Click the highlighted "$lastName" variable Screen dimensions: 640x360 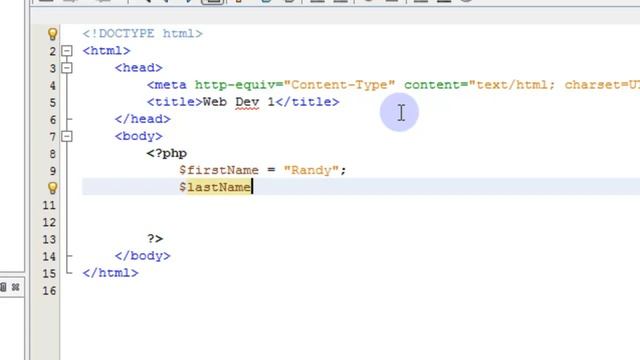click(x=216, y=187)
